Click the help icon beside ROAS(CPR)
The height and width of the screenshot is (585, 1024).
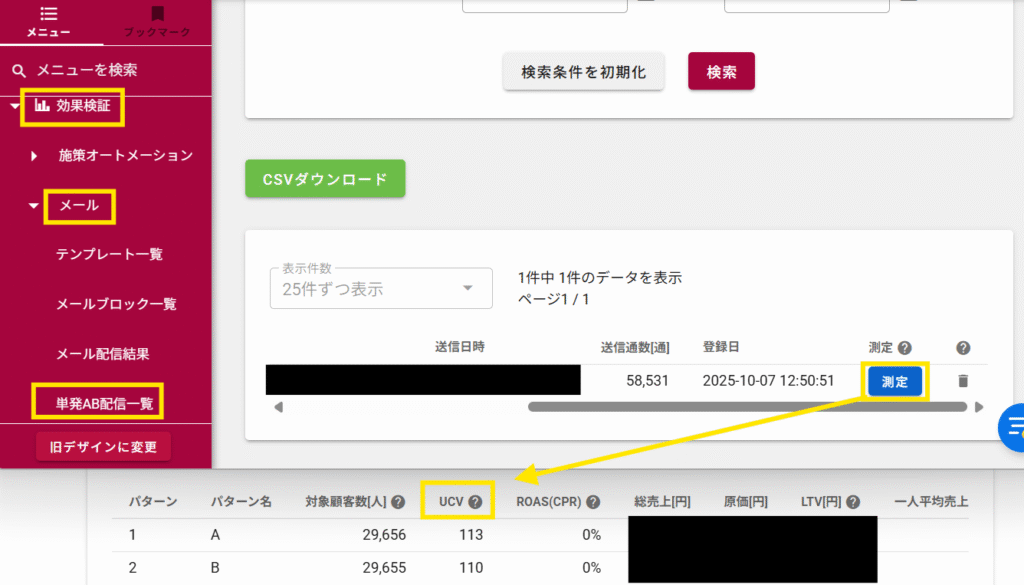593,502
